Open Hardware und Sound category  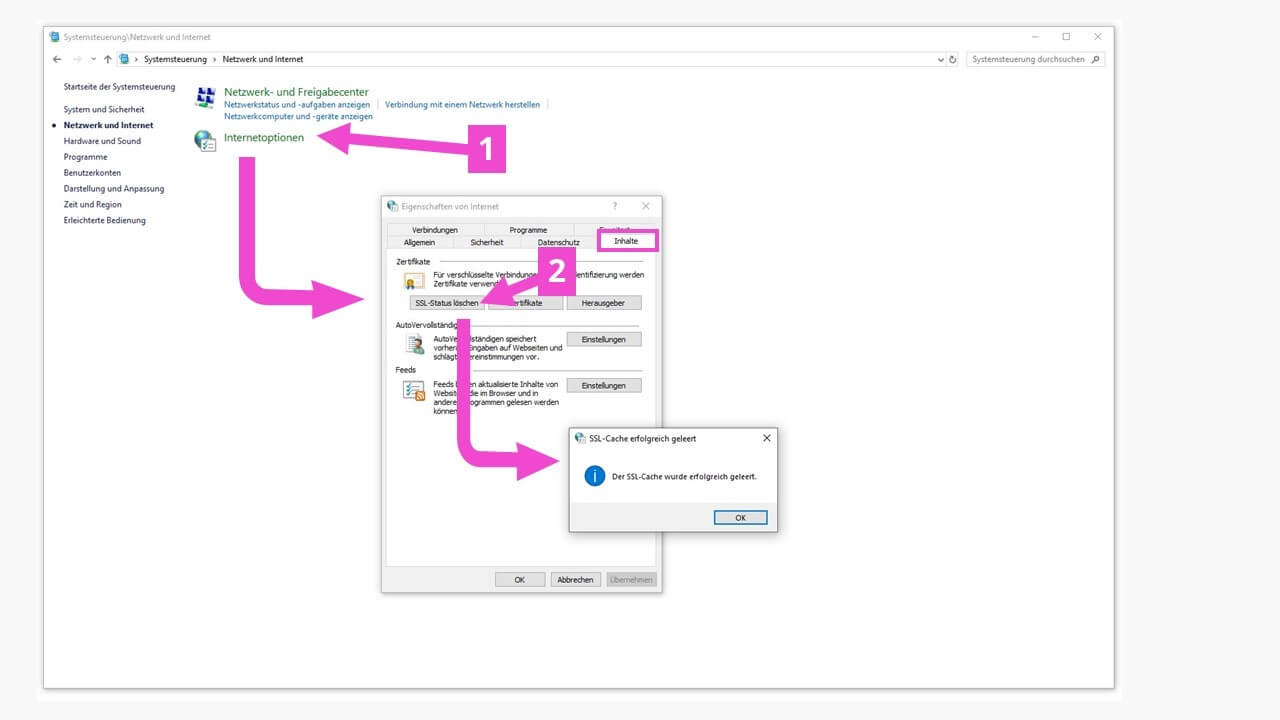coord(102,141)
